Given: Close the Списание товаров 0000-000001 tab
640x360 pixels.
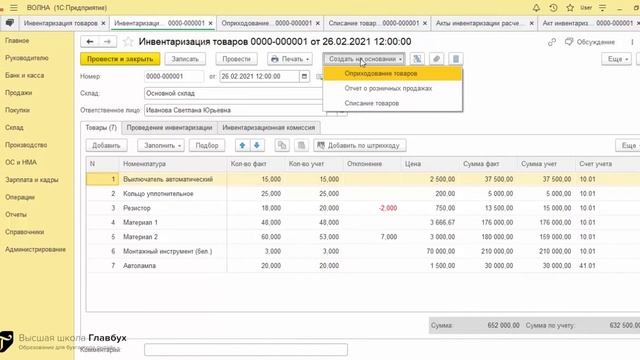Looking at the screenshot, I should [x=425, y=23].
